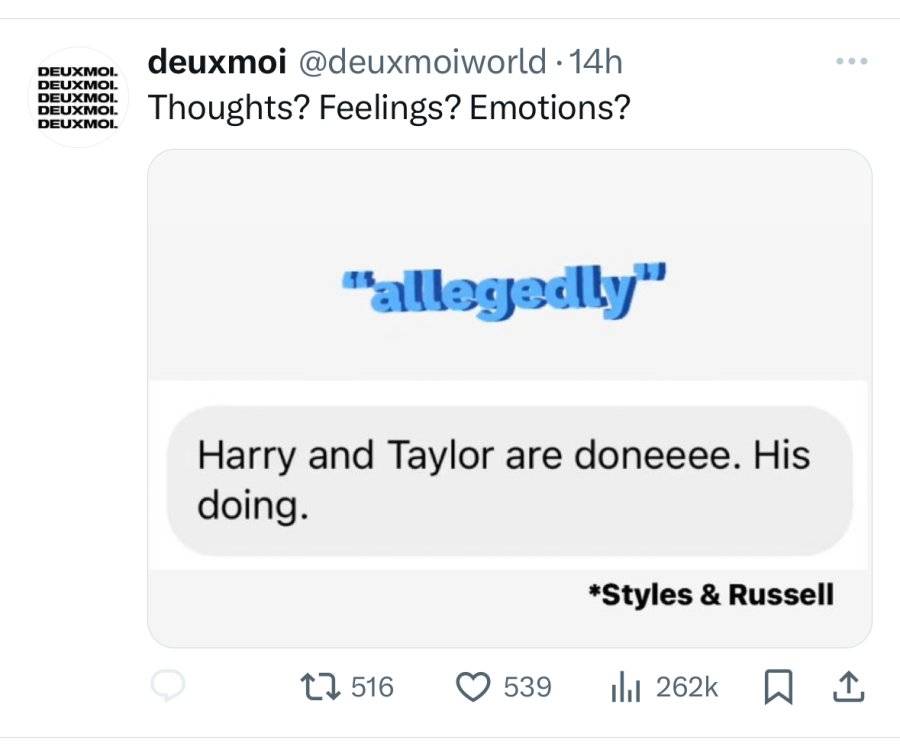The width and height of the screenshot is (900, 756).
Task: Click the 262k views count
Action: (686, 687)
